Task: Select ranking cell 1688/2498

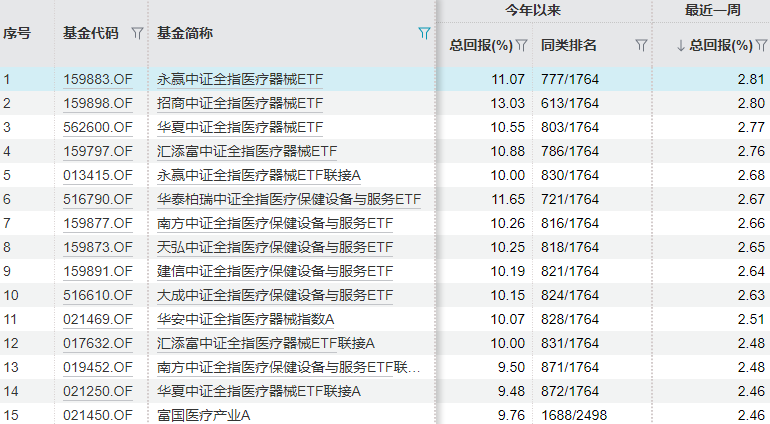Action: coord(574,415)
